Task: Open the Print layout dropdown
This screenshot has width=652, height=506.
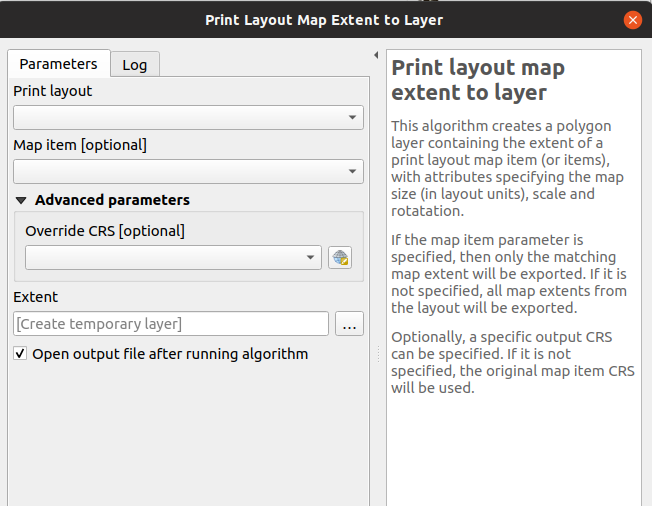Action: pos(188,118)
